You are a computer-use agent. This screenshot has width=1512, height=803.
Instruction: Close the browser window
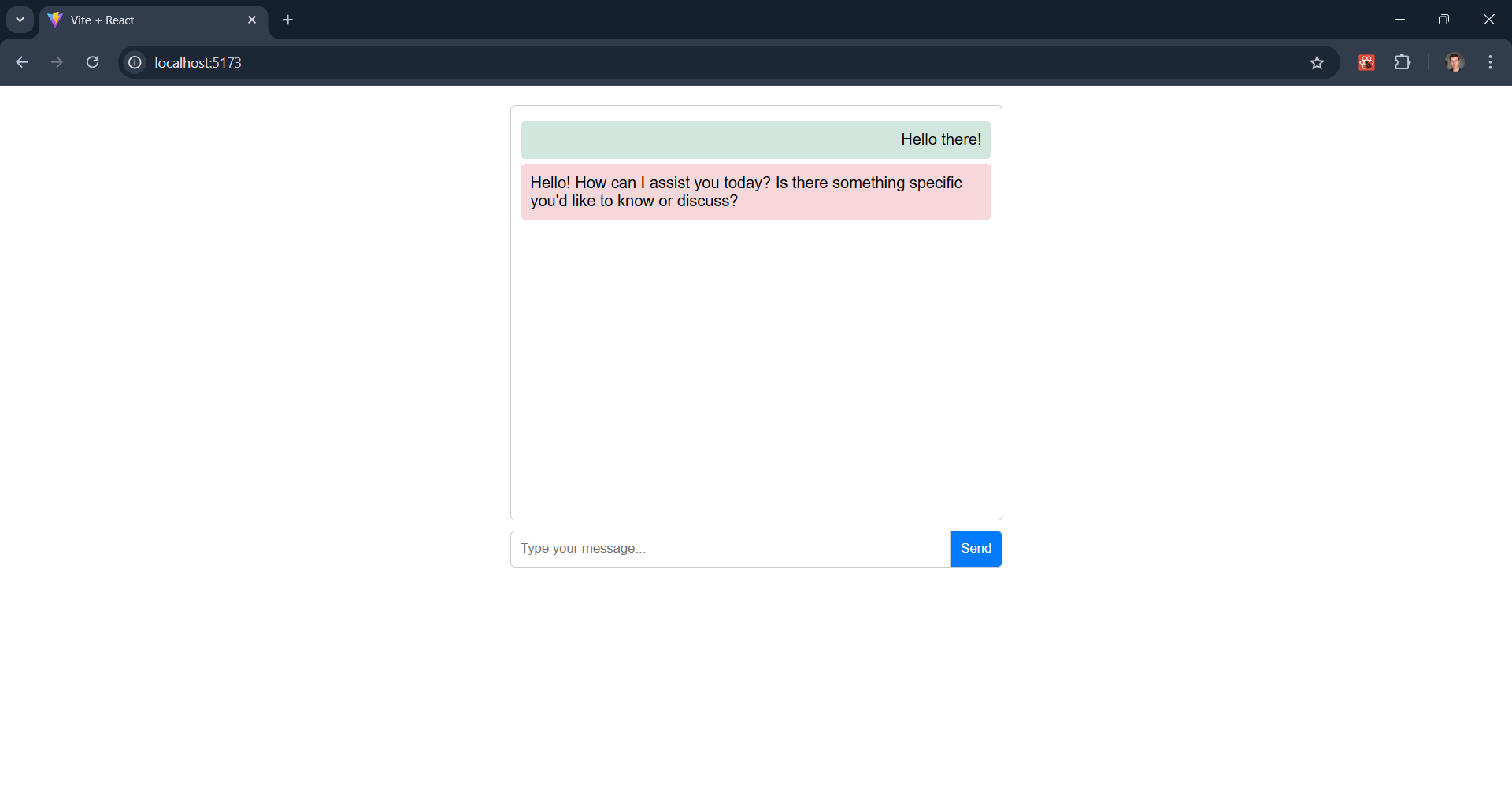1488,20
